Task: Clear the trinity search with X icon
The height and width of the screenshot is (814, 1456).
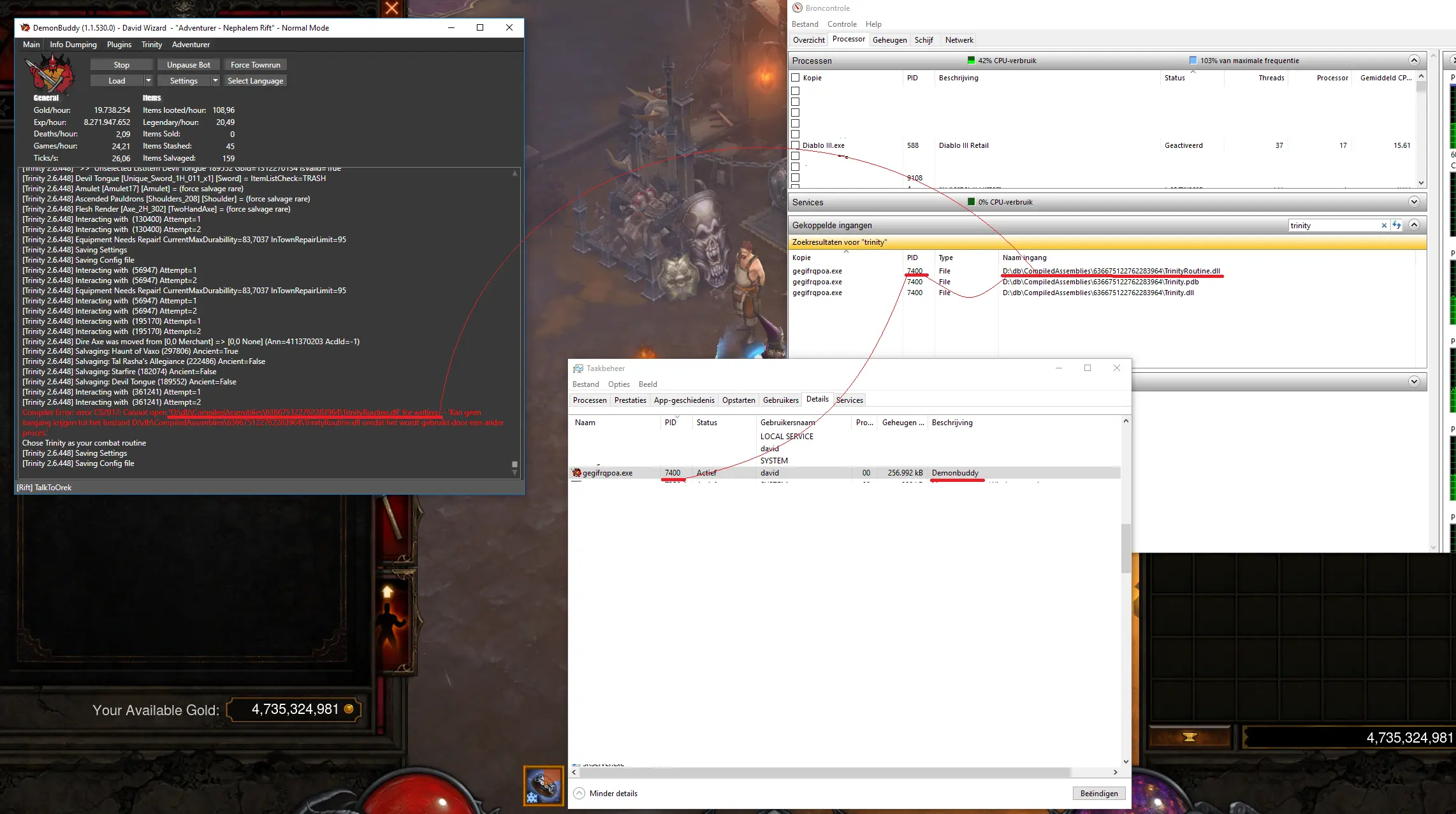Action: 1384,226
